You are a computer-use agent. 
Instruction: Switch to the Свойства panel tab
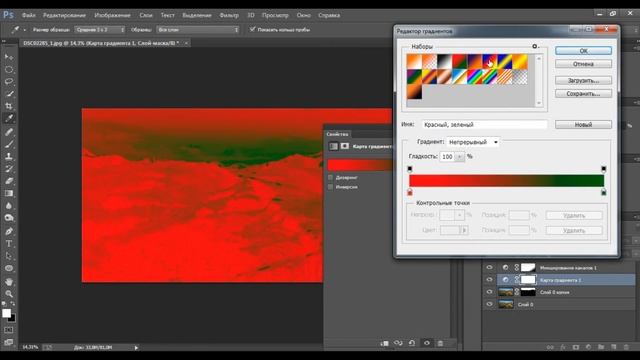coord(337,134)
